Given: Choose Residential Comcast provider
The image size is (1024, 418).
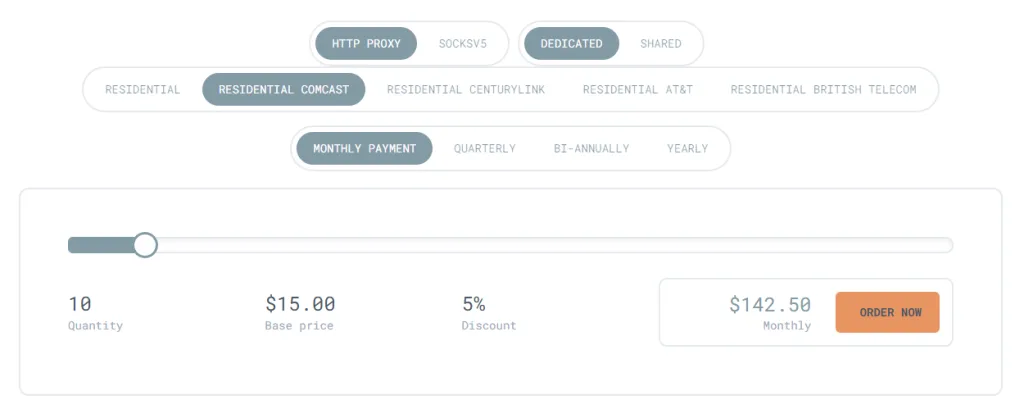Looking at the screenshot, I should (284, 90).
